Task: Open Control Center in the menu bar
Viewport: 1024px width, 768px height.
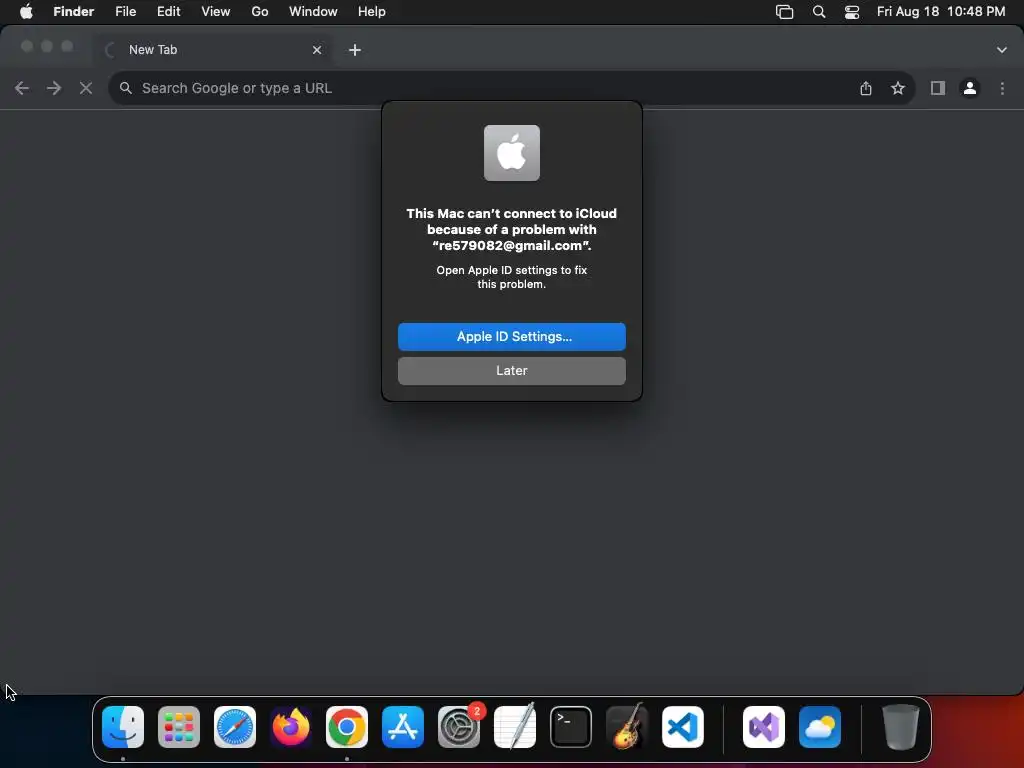Action: pyautogui.click(x=852, y=12)
